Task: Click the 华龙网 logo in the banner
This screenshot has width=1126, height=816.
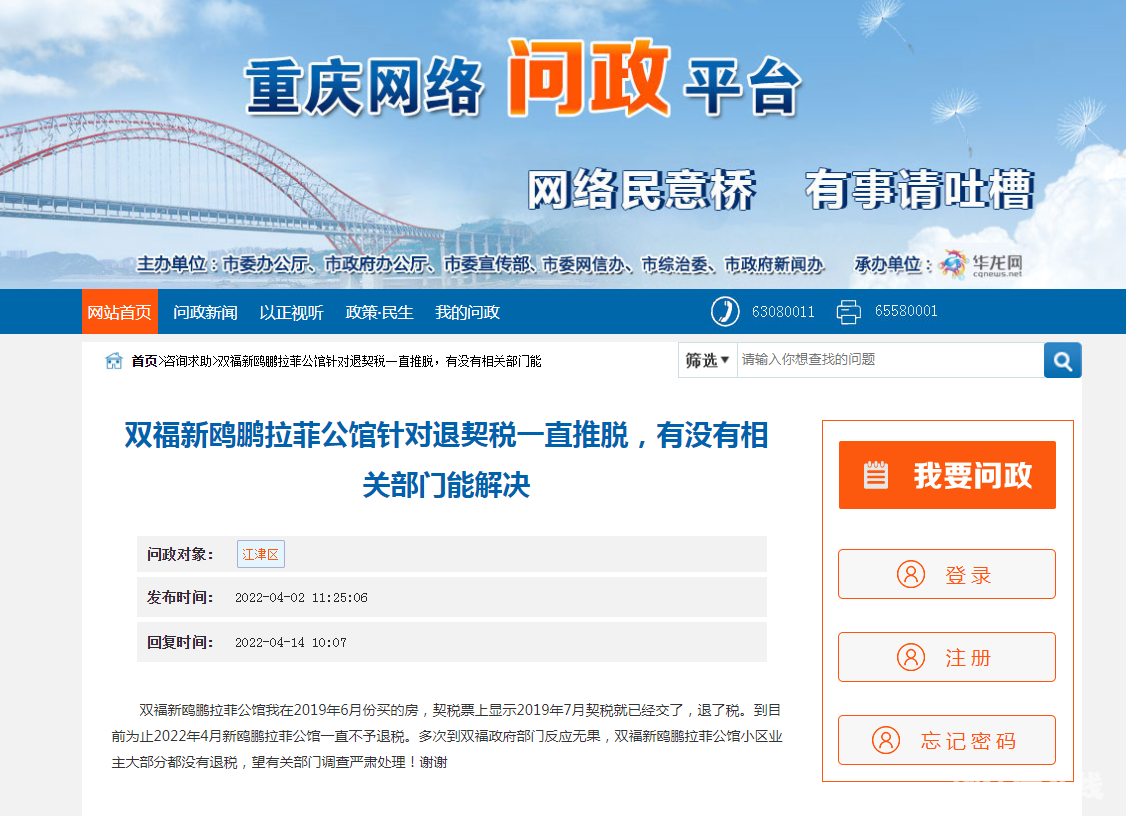Action: (x=981, y=265)
